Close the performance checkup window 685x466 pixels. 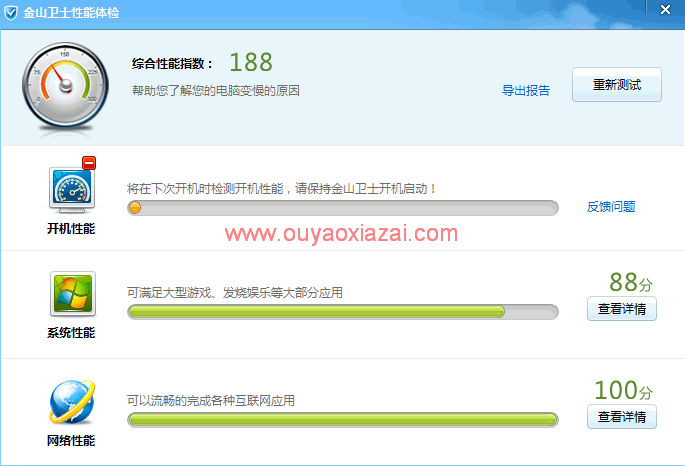pos(665,10)
